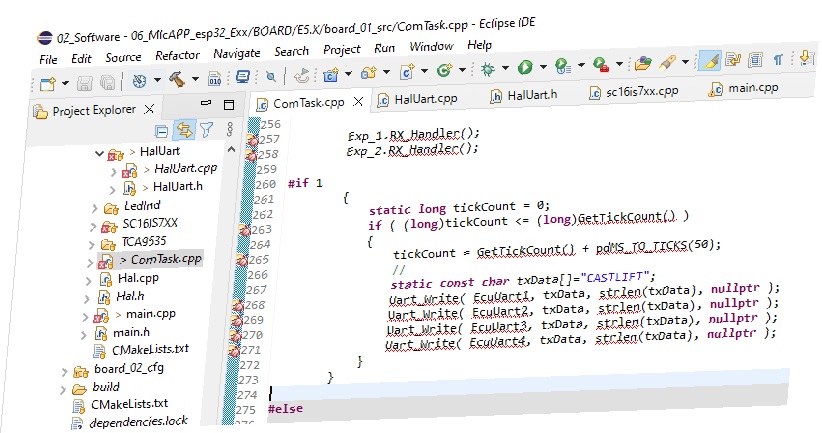Click the Profile run icon
The height and width of the screenshot is (433, 822).
point(563,66)
